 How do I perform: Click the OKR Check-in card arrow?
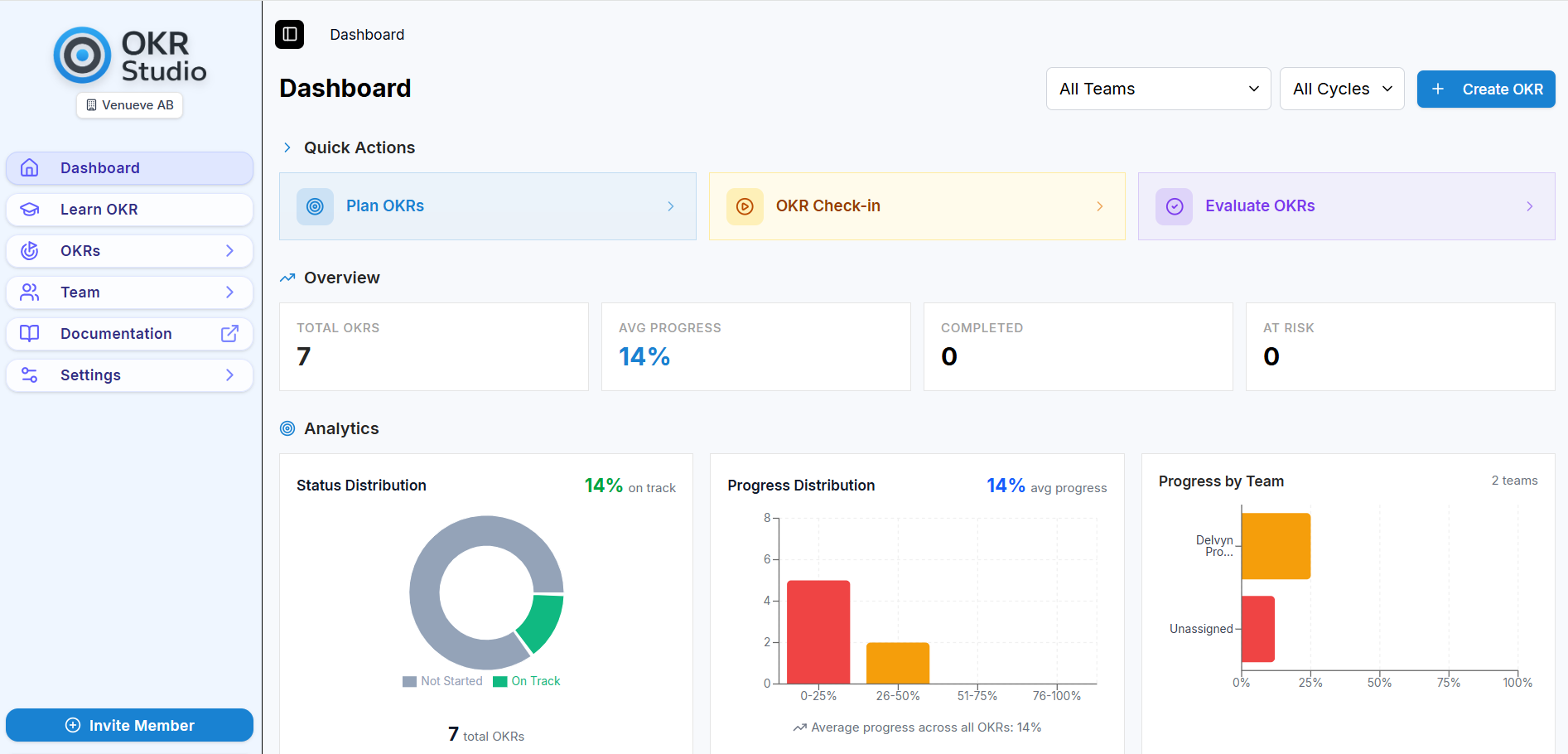click(1100, 206)
